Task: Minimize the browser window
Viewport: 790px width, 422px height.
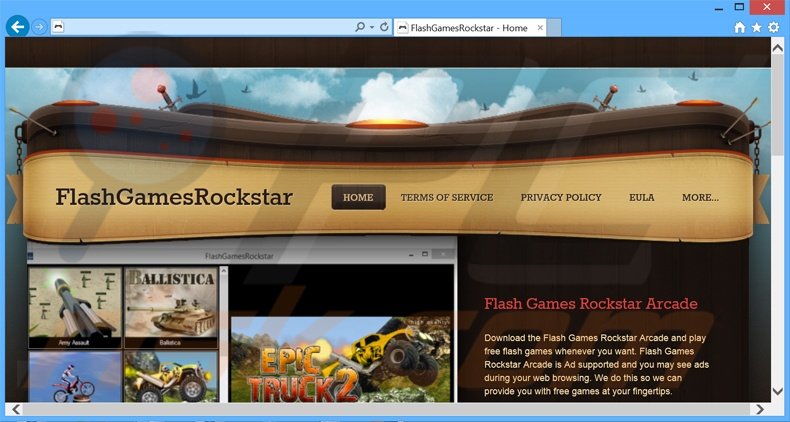Action: pyautogui.click(x=718, y=8)
